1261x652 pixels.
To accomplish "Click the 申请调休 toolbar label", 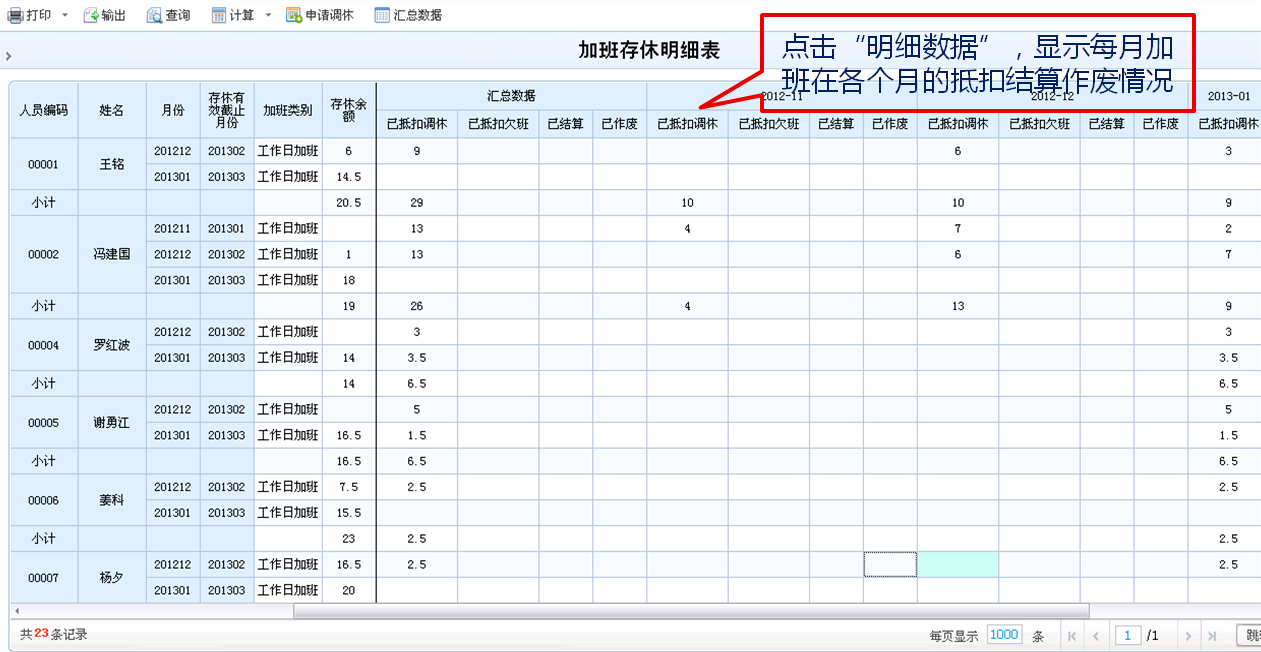I will [329, 15].
